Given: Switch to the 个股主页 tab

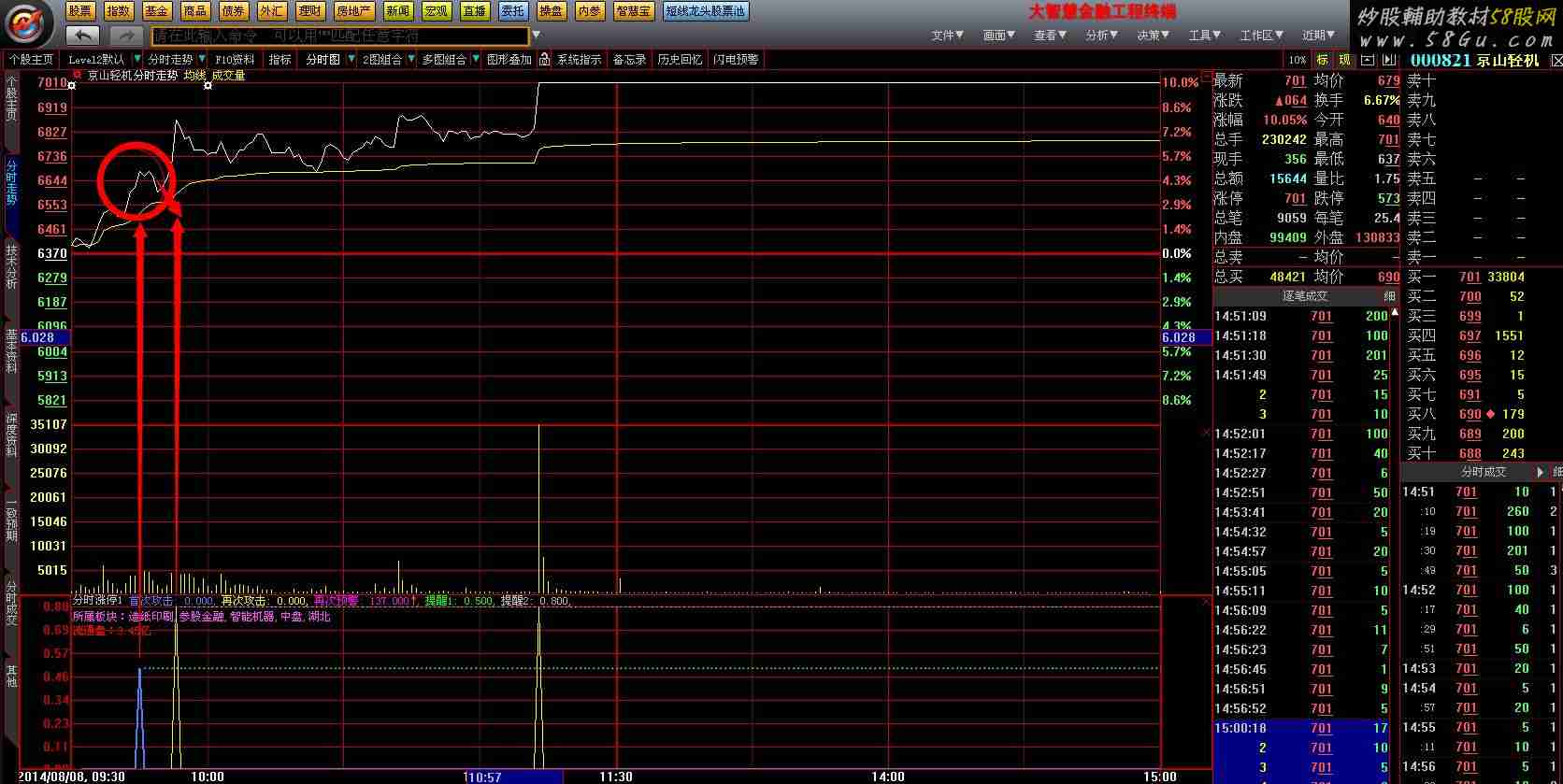Looking at the screenshot, I should 31,59.
